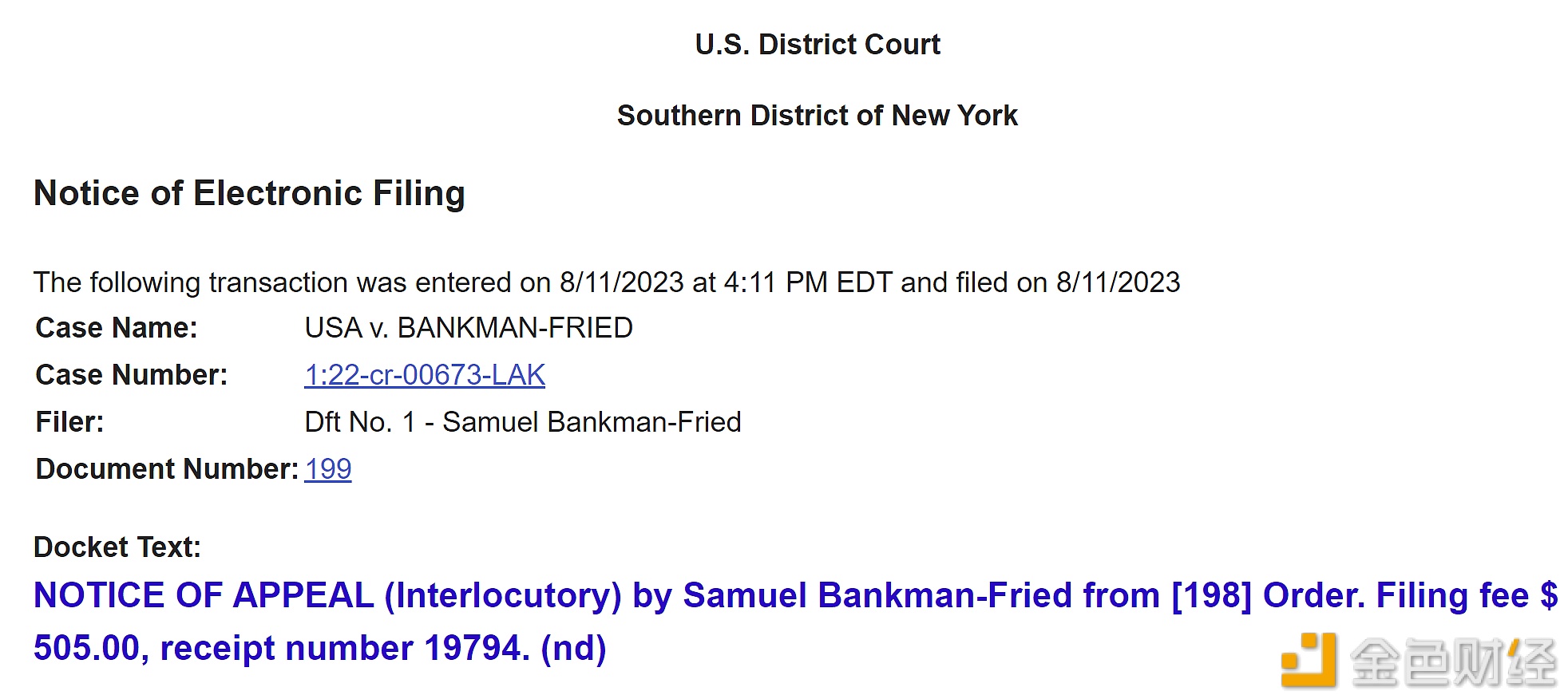Click the orange Jinse Finance logo icon
Screen dimensions: 1568x699
tap(1309, 660)
